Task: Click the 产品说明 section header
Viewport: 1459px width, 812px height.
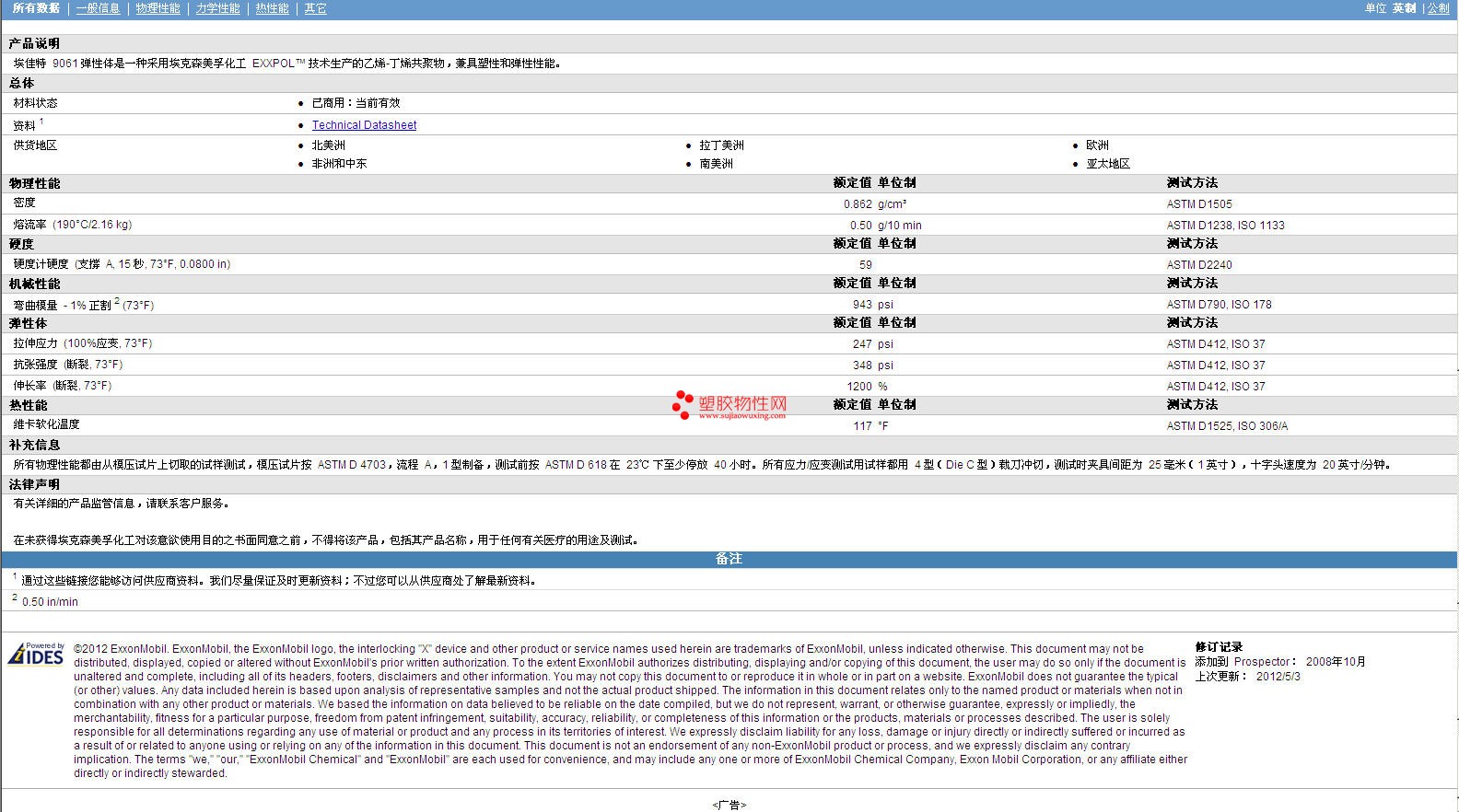Action: tap(34, 44)
